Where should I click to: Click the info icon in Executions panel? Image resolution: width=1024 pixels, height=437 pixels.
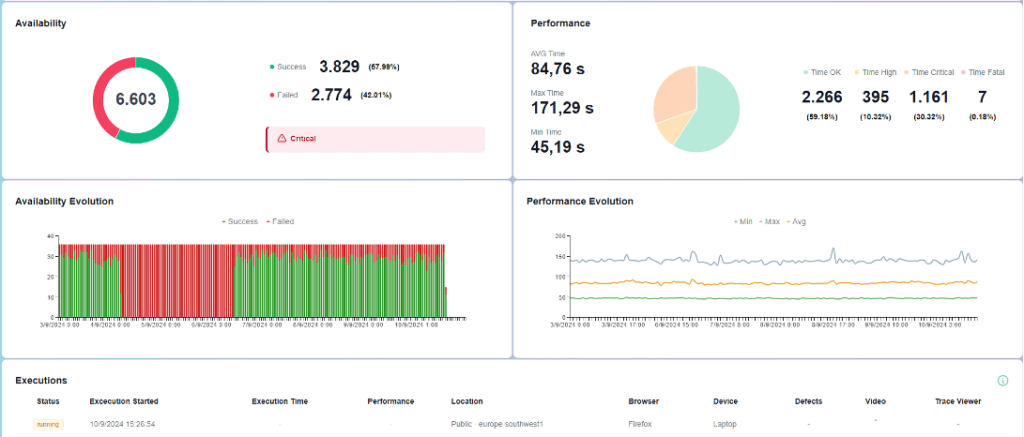pyautogui.click(x=1002, y=380)
